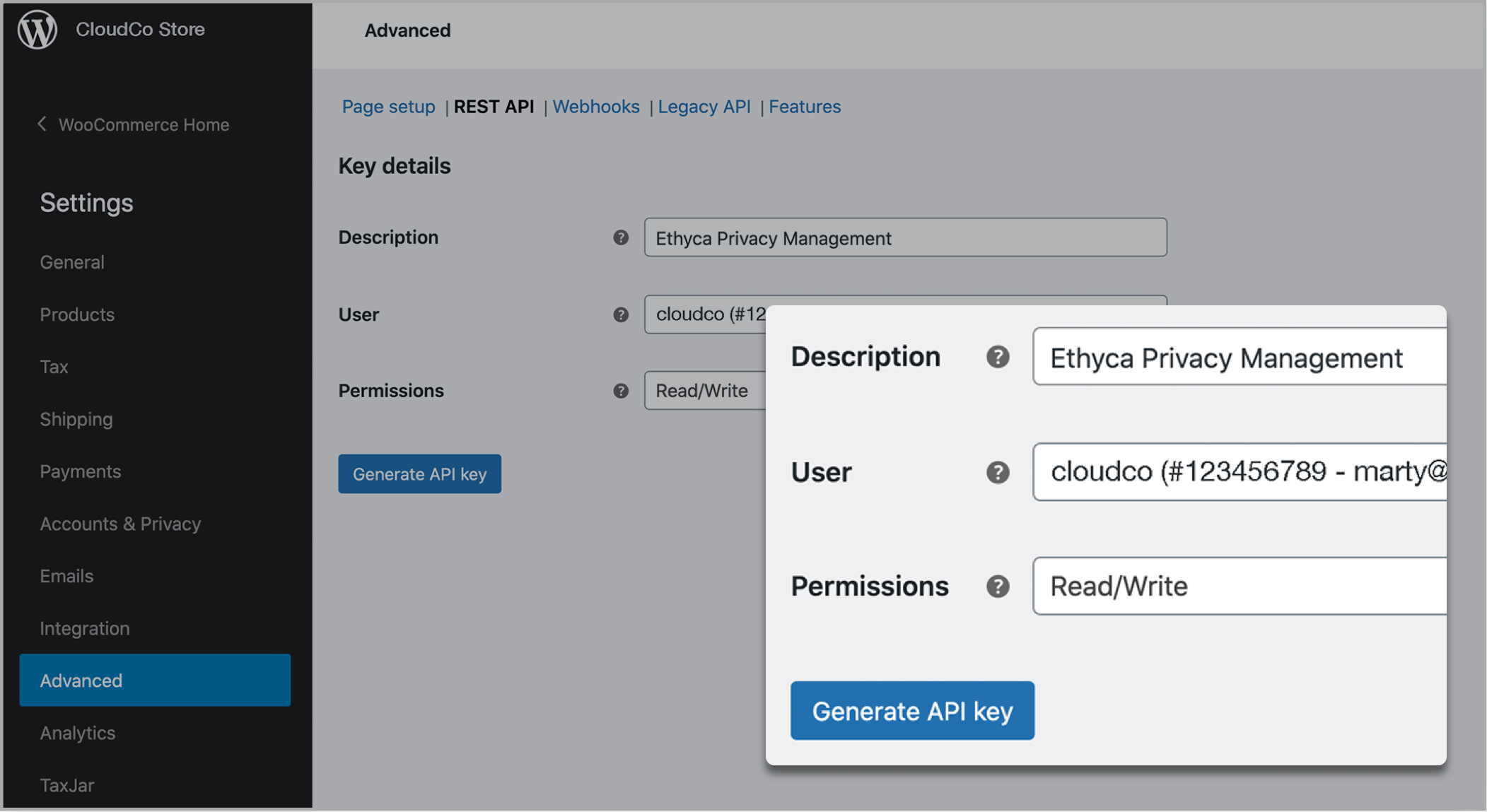Go to Accounts & Privacy settings
1487x812 pixels.
pos(120,524)
